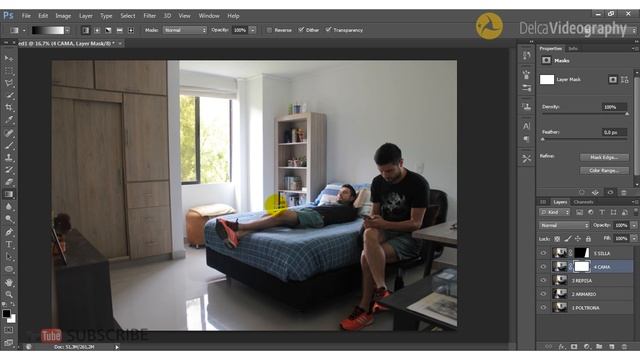Viewport: 640px width, 360px height.
Task: Open the Image menu
Action: [63, 16]
